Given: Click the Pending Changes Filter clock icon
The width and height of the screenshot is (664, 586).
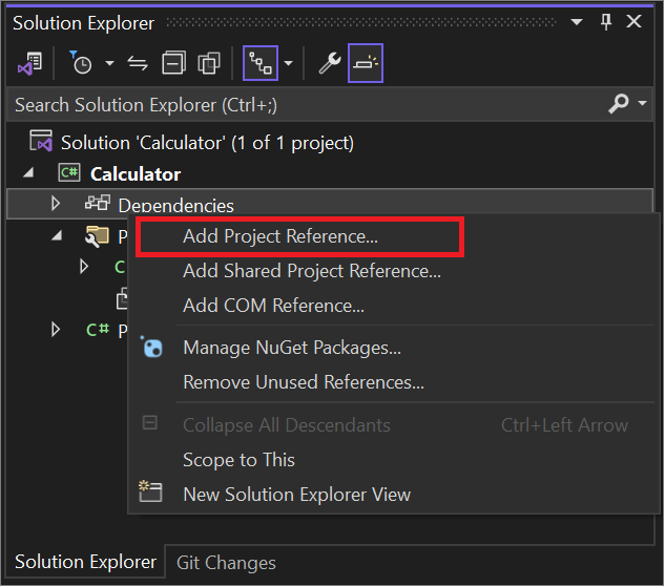Looking at the screenshot, I should (x=82, y=64).
